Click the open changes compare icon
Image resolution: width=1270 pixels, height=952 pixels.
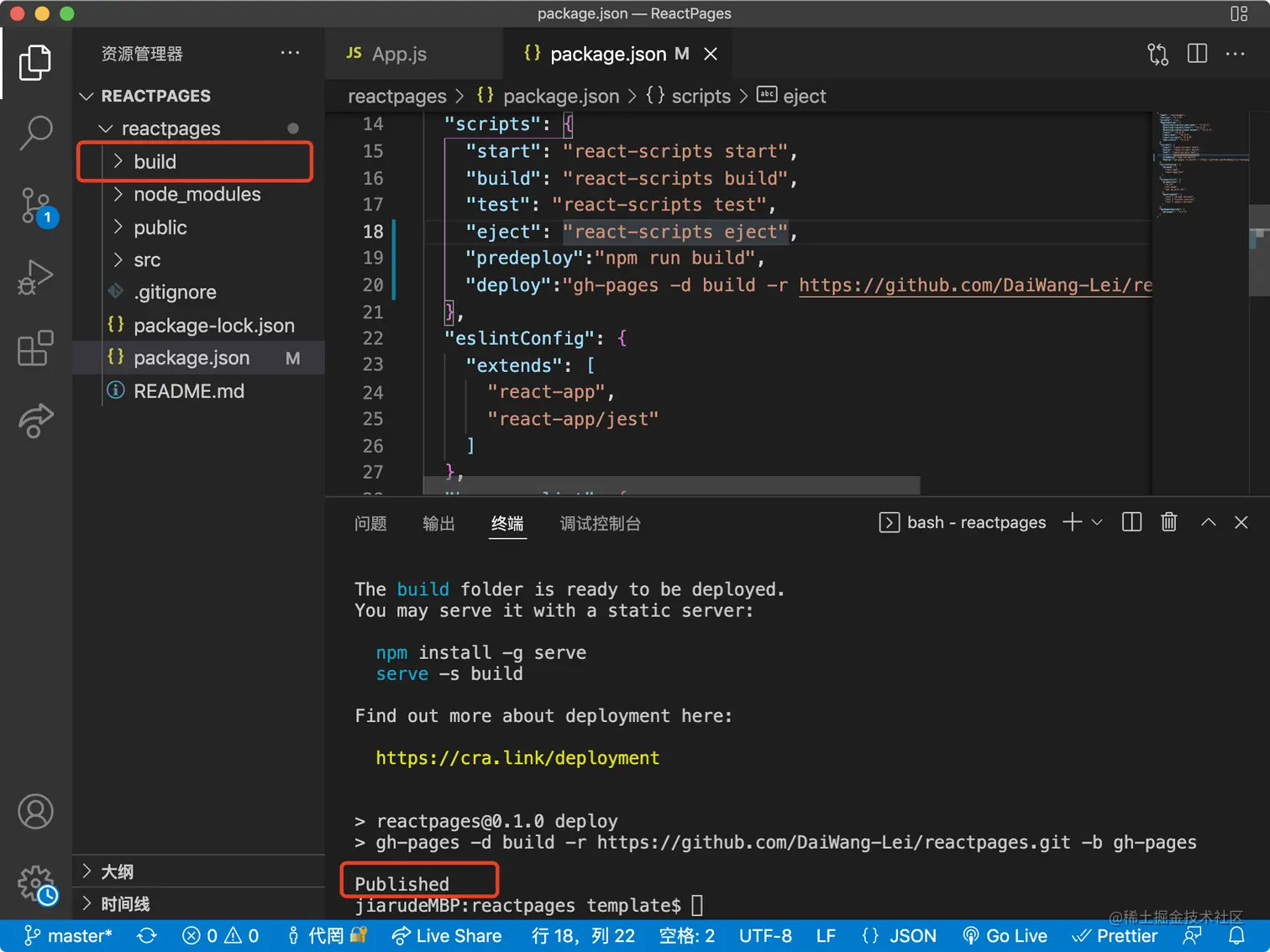click(x=1157, y=54)
